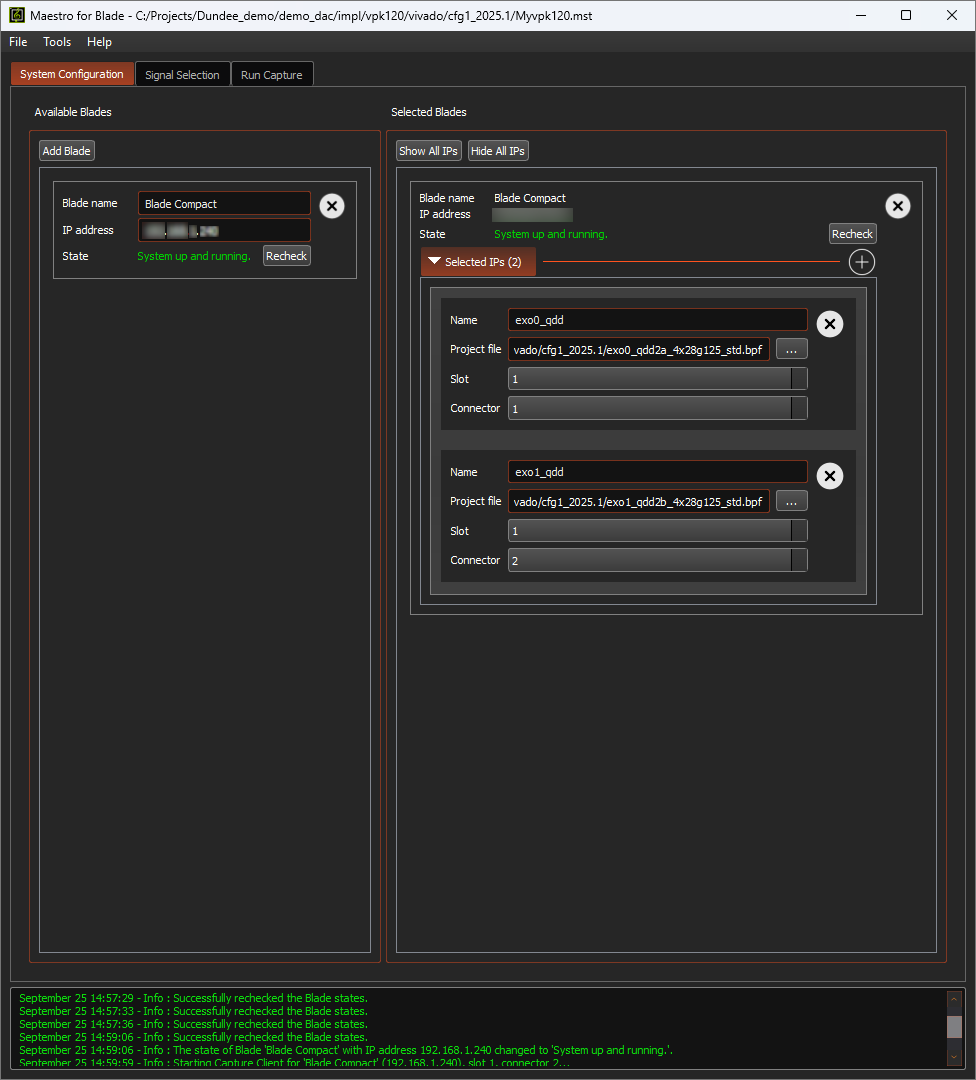The height and width of the screenshot is (1080, 976).
Task: Open Connector dropdown for exo0_qdd
Action: (658, 408)
